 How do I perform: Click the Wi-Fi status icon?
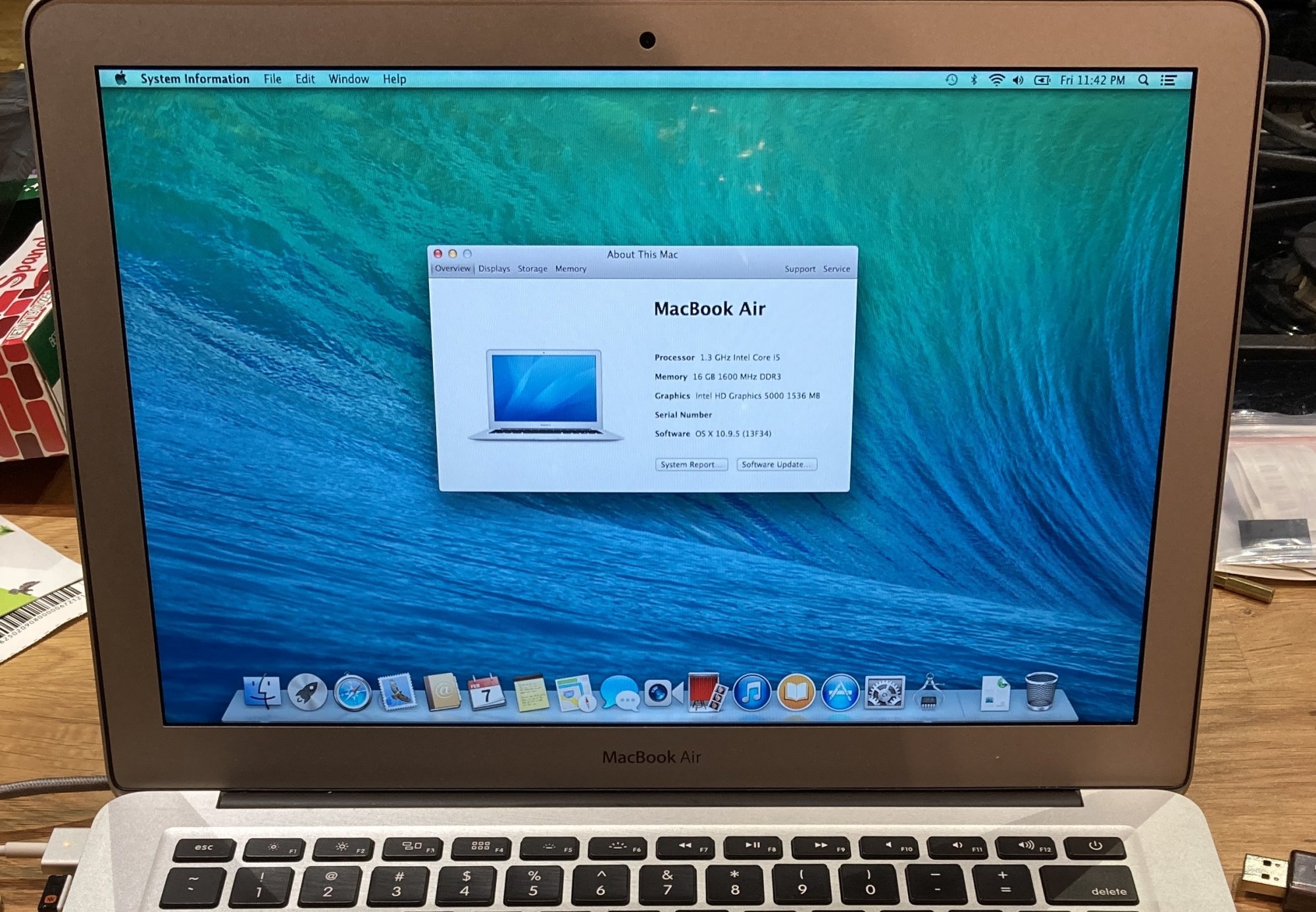(997, 80)
